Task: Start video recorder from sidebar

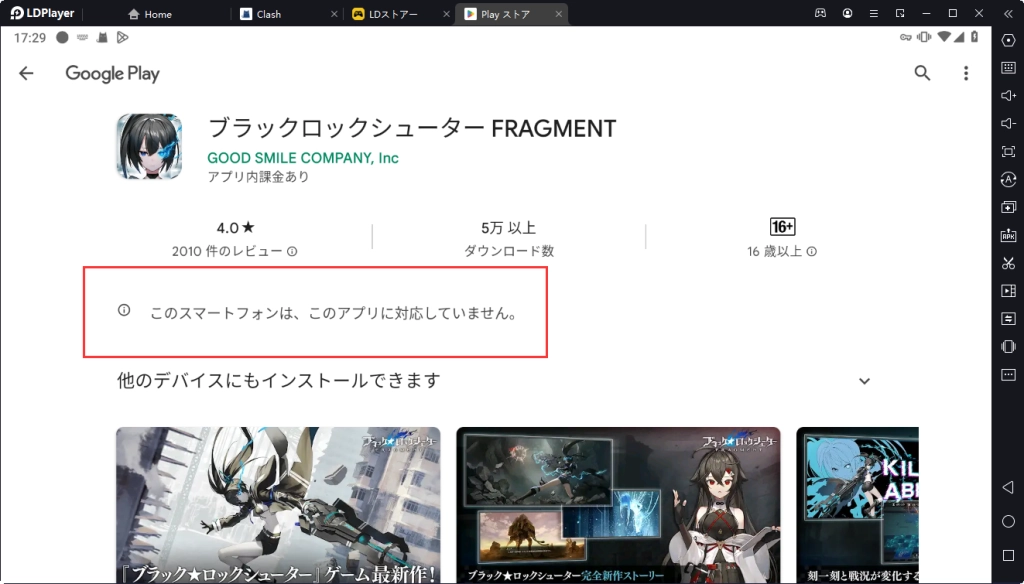Action: tap(1008, 291)
